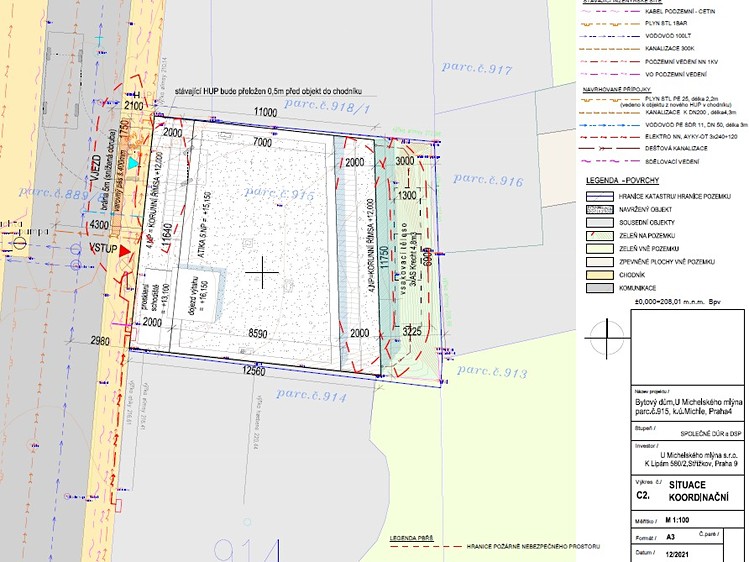Click the drawing number C2.
Screen dimensions: 749x562
(x=643, y=496)
